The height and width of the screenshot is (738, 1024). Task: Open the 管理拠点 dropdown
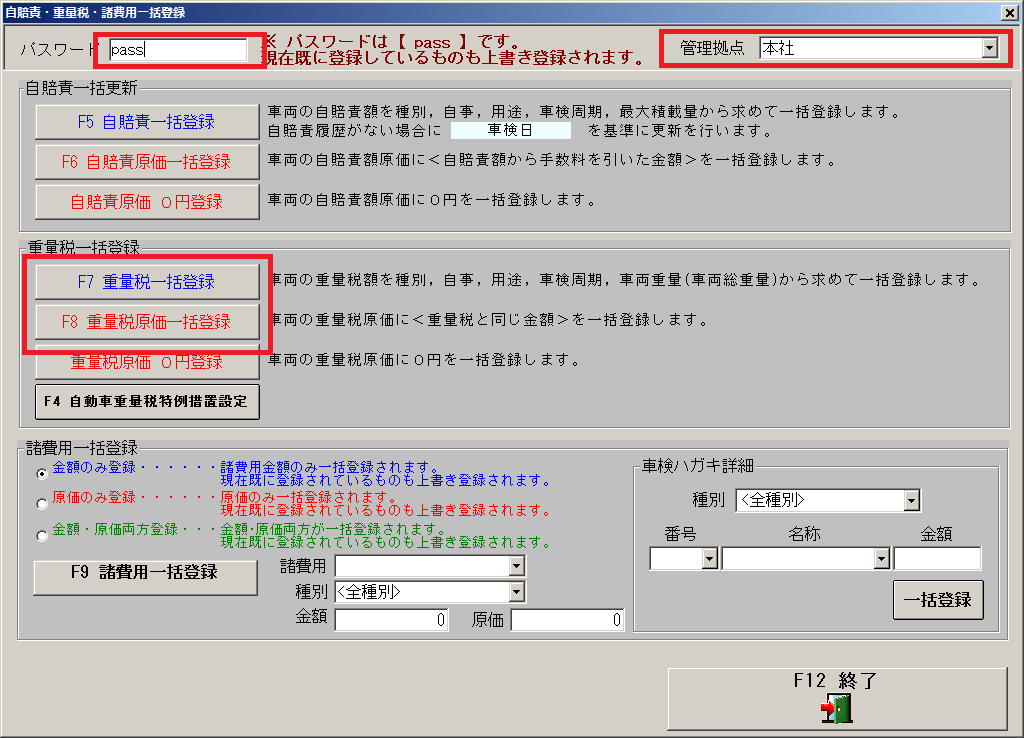[989, 48]
